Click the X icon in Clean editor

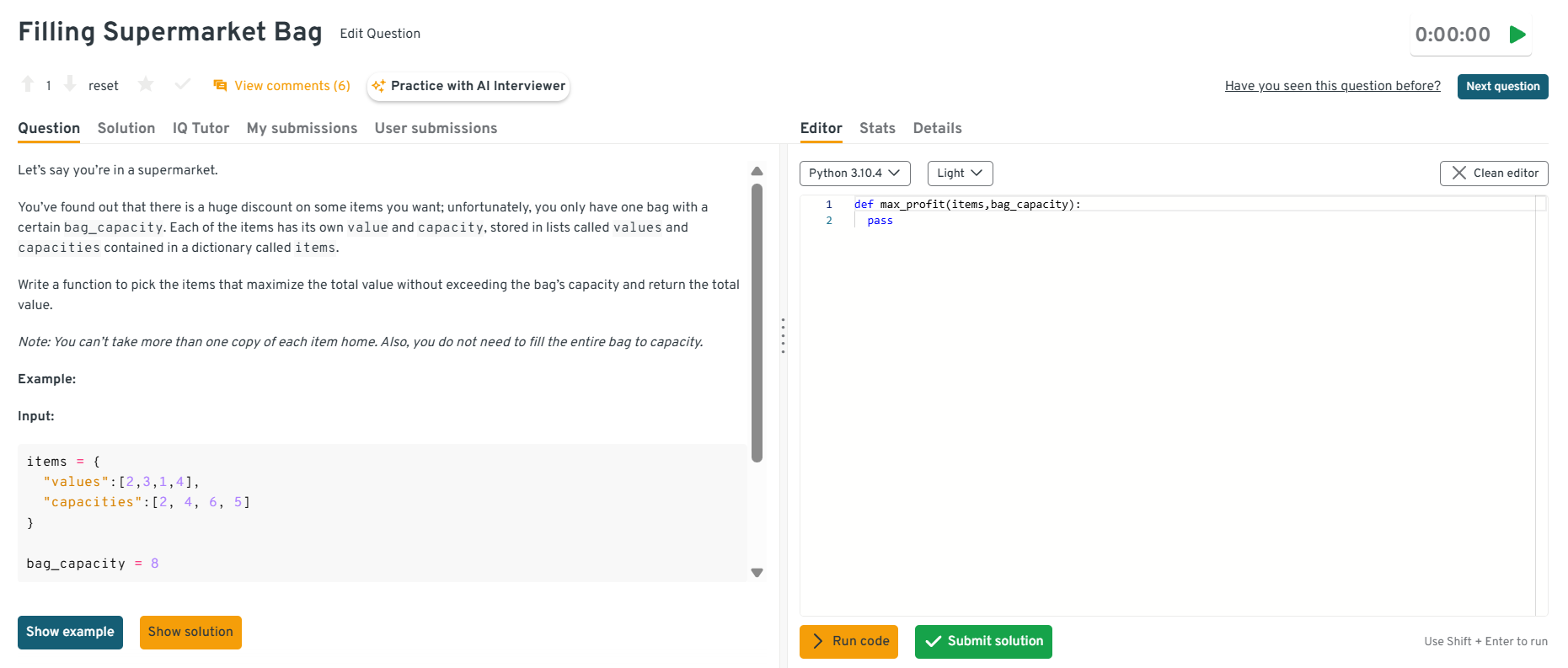point(1458,173)
